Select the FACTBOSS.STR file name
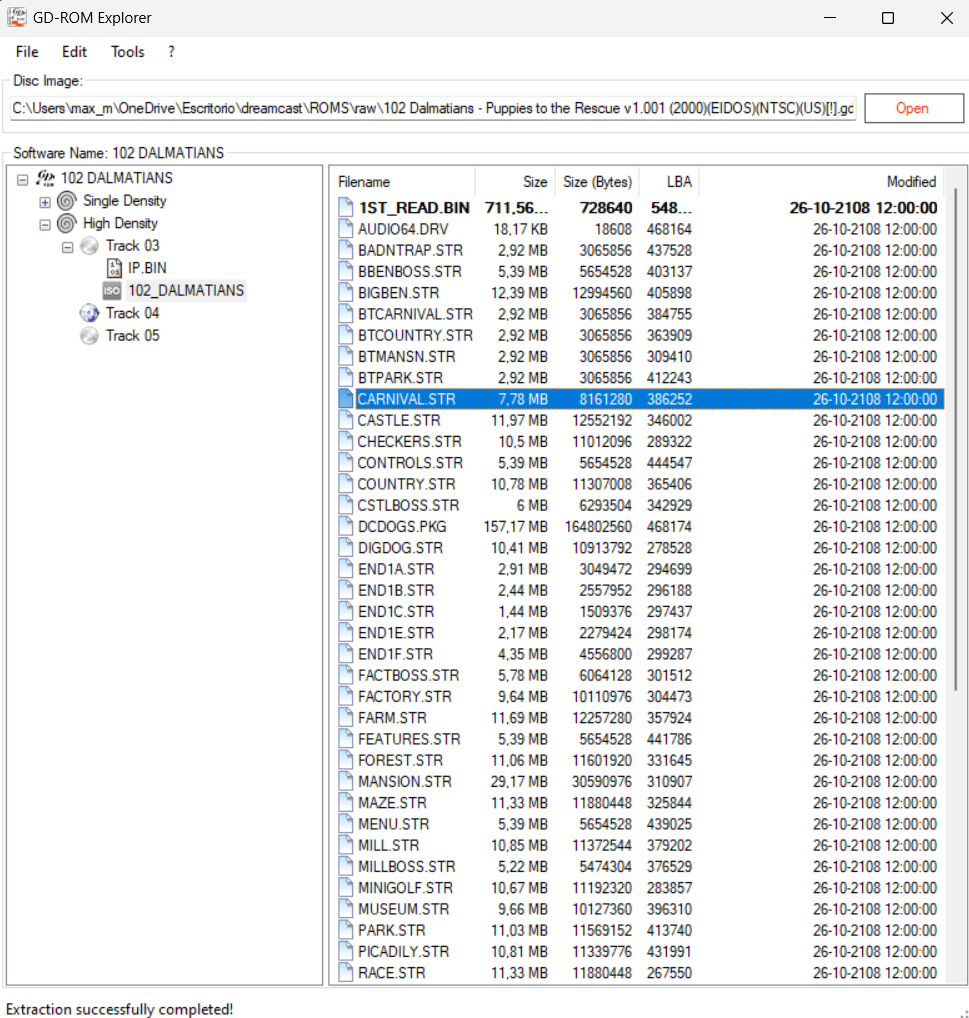 tap(408, 675)
